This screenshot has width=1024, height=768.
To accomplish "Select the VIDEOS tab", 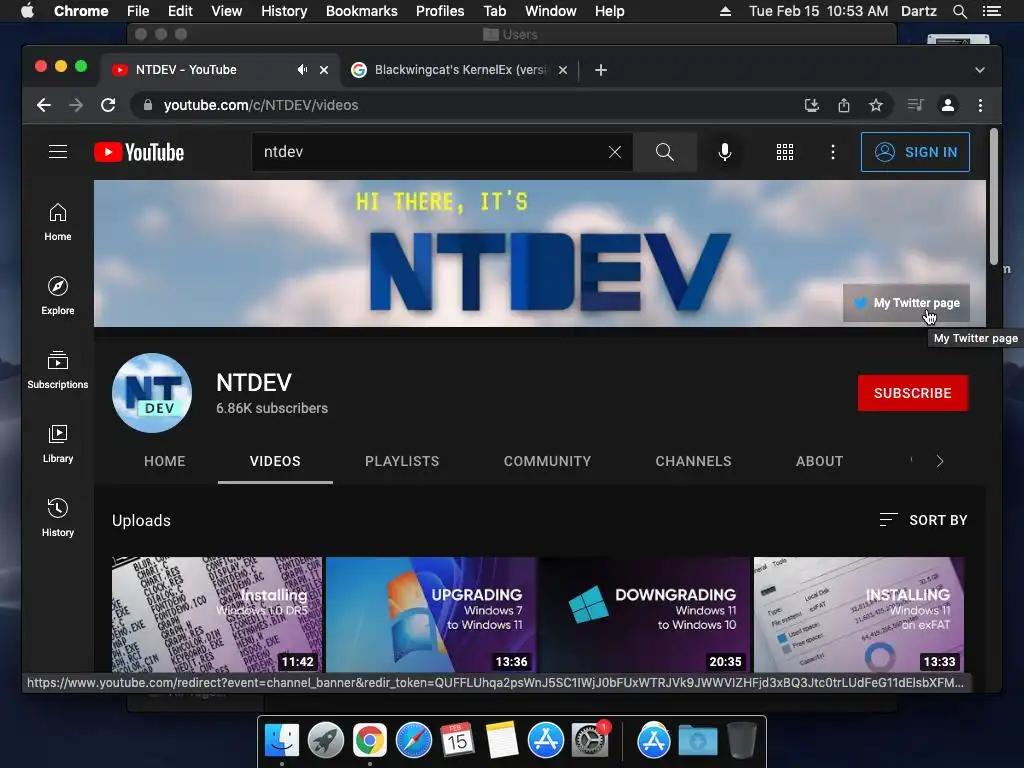I will point(275,461).
